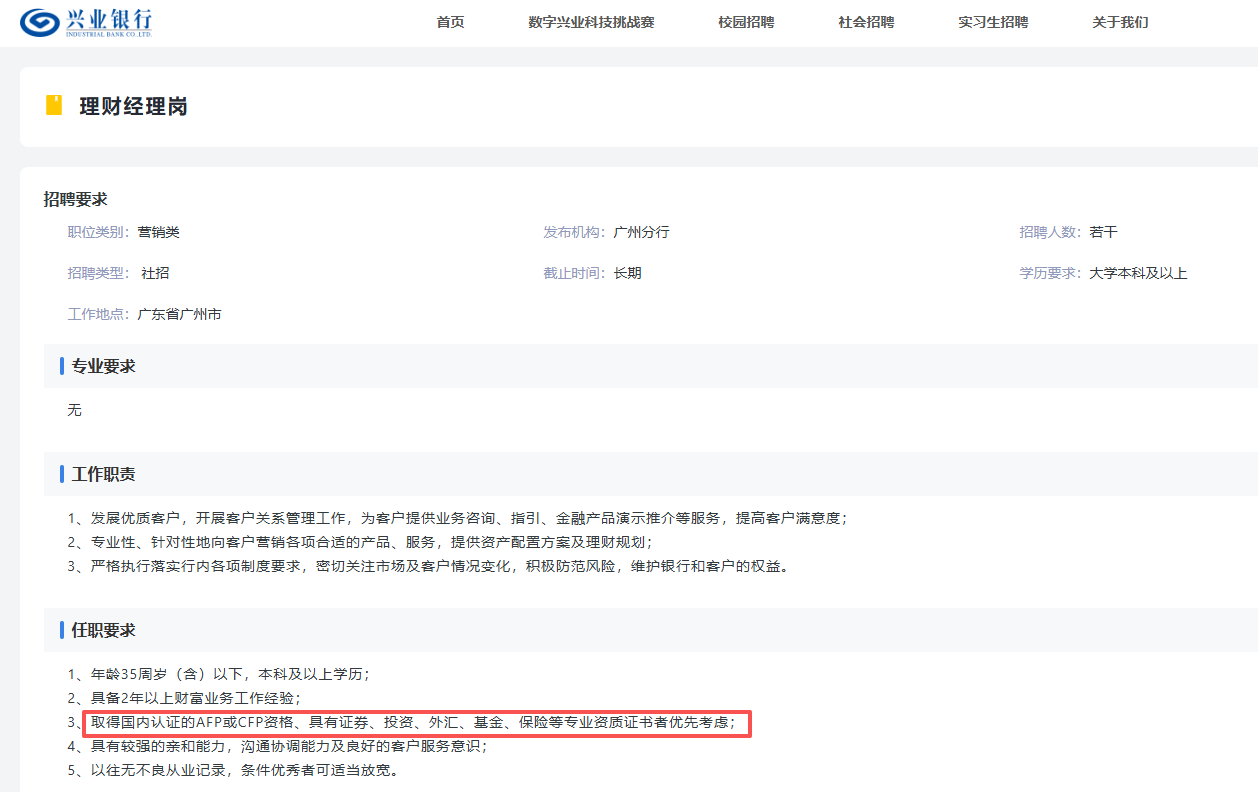Click the 招聘要求 heading
1258x792 pixels.
[75, 199]
